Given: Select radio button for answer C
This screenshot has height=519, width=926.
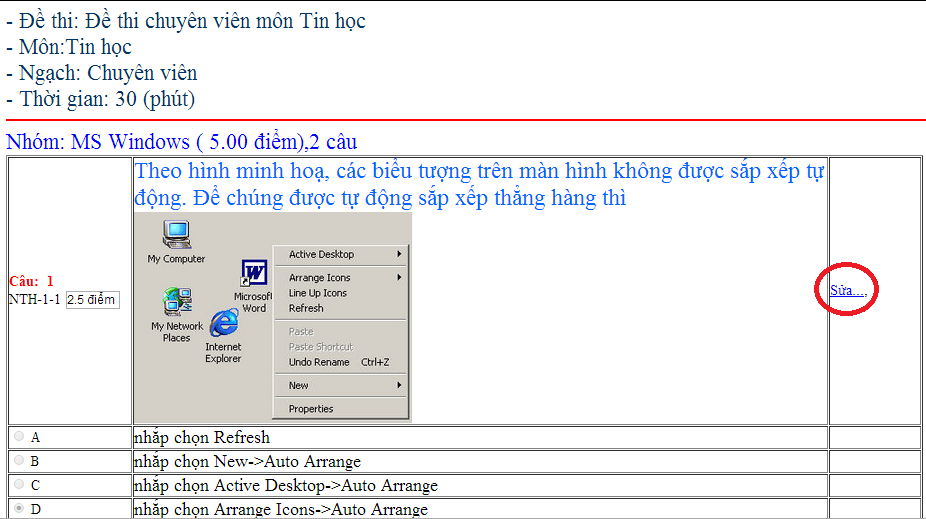Looking at the screenshot, I should point(19,484).
